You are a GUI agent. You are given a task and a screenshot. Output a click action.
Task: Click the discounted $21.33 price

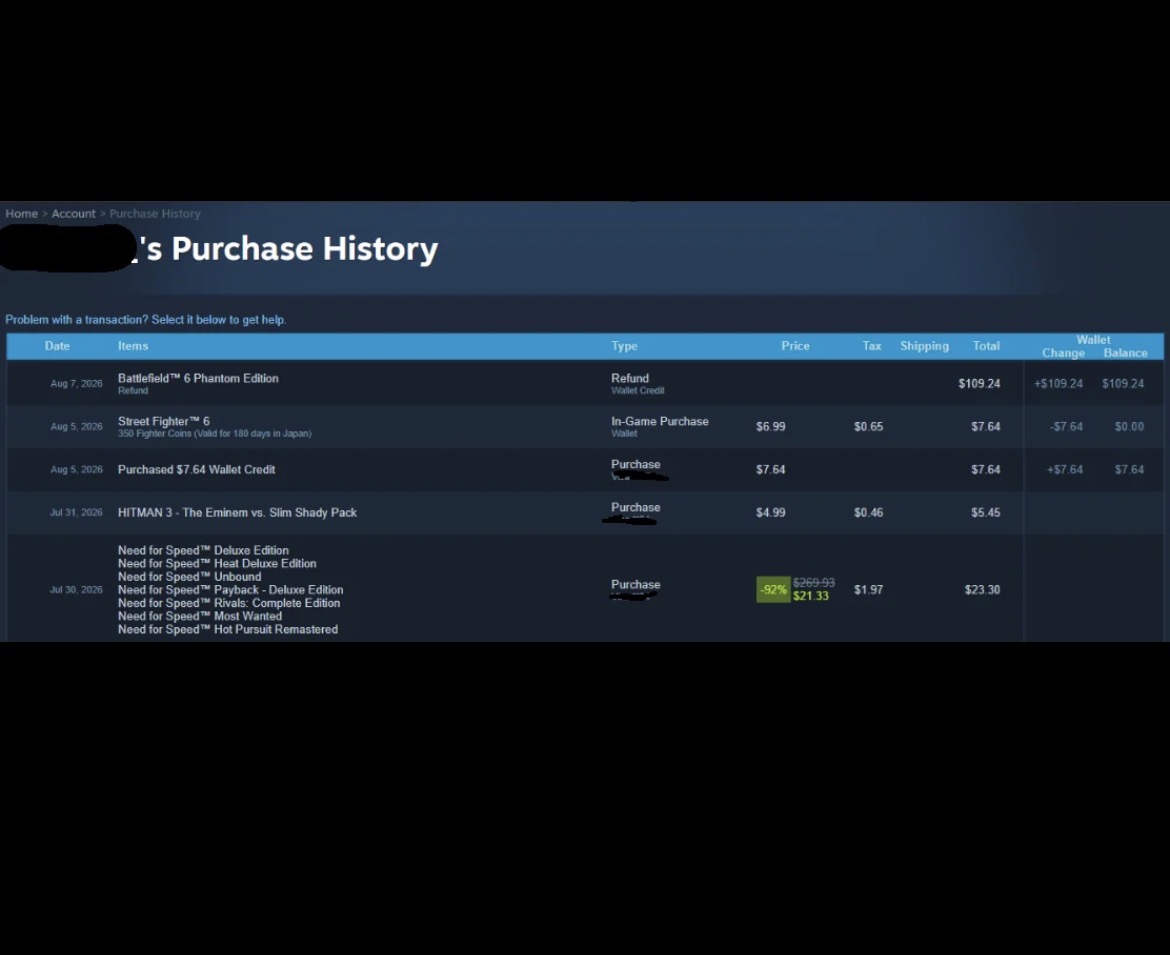[x=811, y=596]
